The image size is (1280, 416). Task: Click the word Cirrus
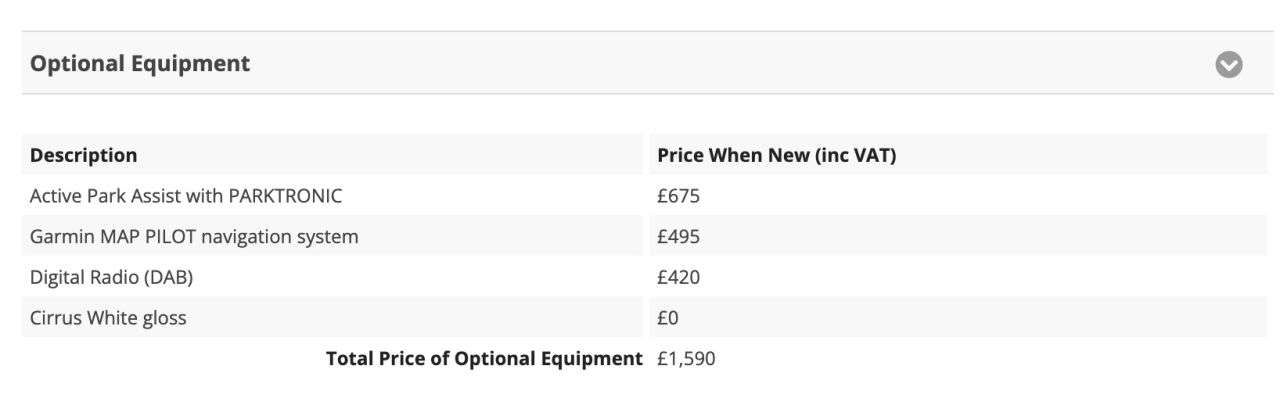[52, 319]
